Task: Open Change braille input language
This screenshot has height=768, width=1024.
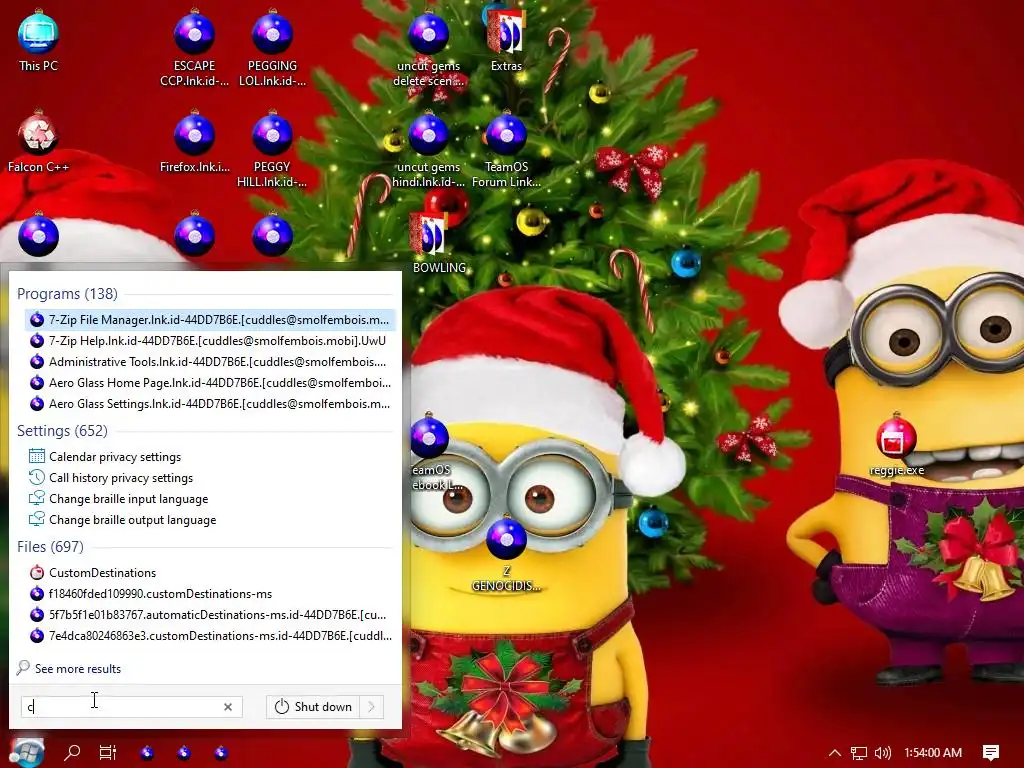Action: click(x=210, y=499)
